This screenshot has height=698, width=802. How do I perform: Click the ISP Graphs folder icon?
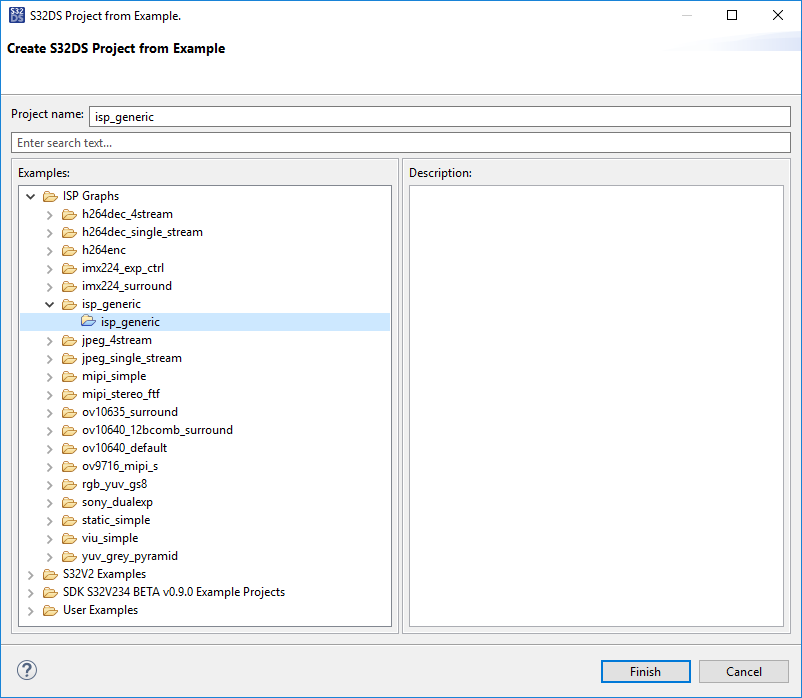pos(50,196)
